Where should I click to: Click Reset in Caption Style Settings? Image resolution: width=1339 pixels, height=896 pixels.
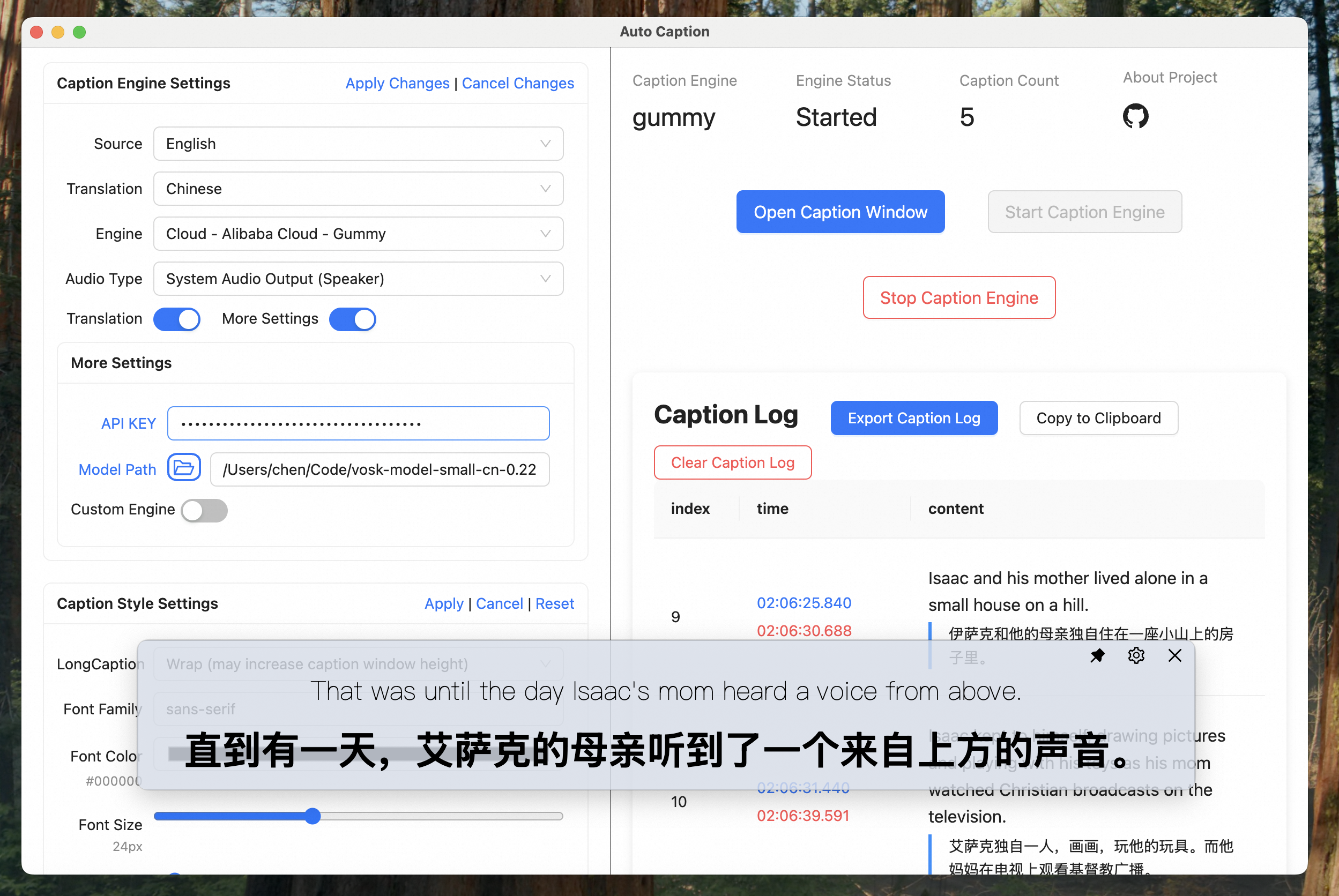click(x=554, y=603)
